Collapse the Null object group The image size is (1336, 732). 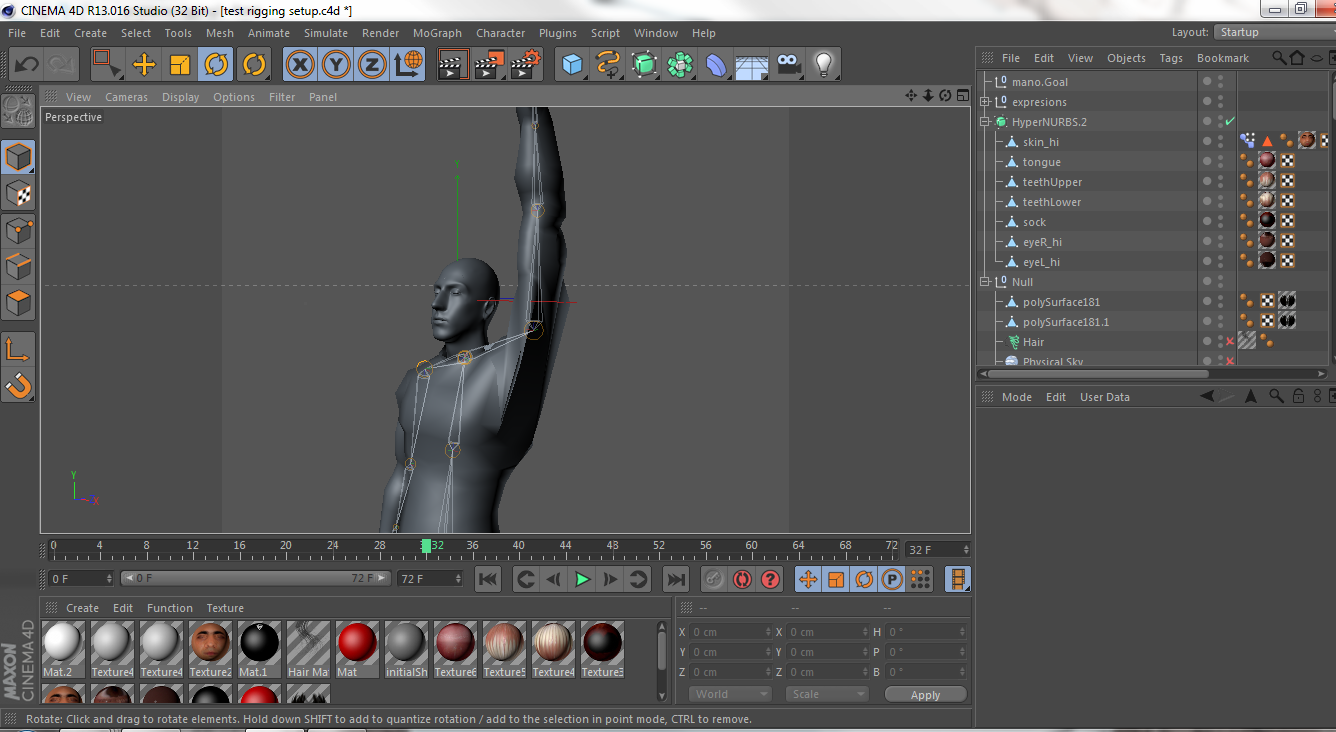[985, 282]
